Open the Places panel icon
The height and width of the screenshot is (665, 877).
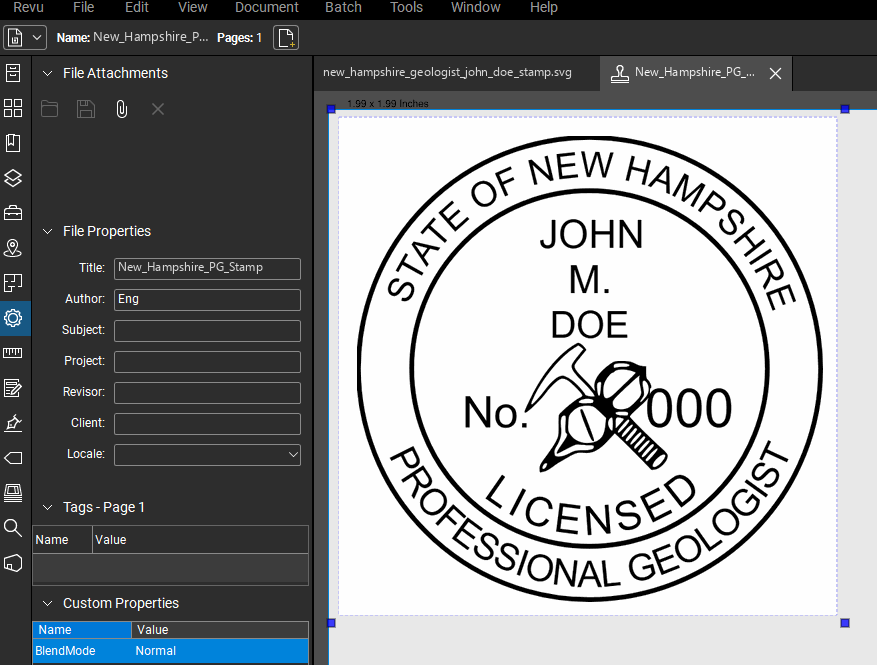pos(13,248)
